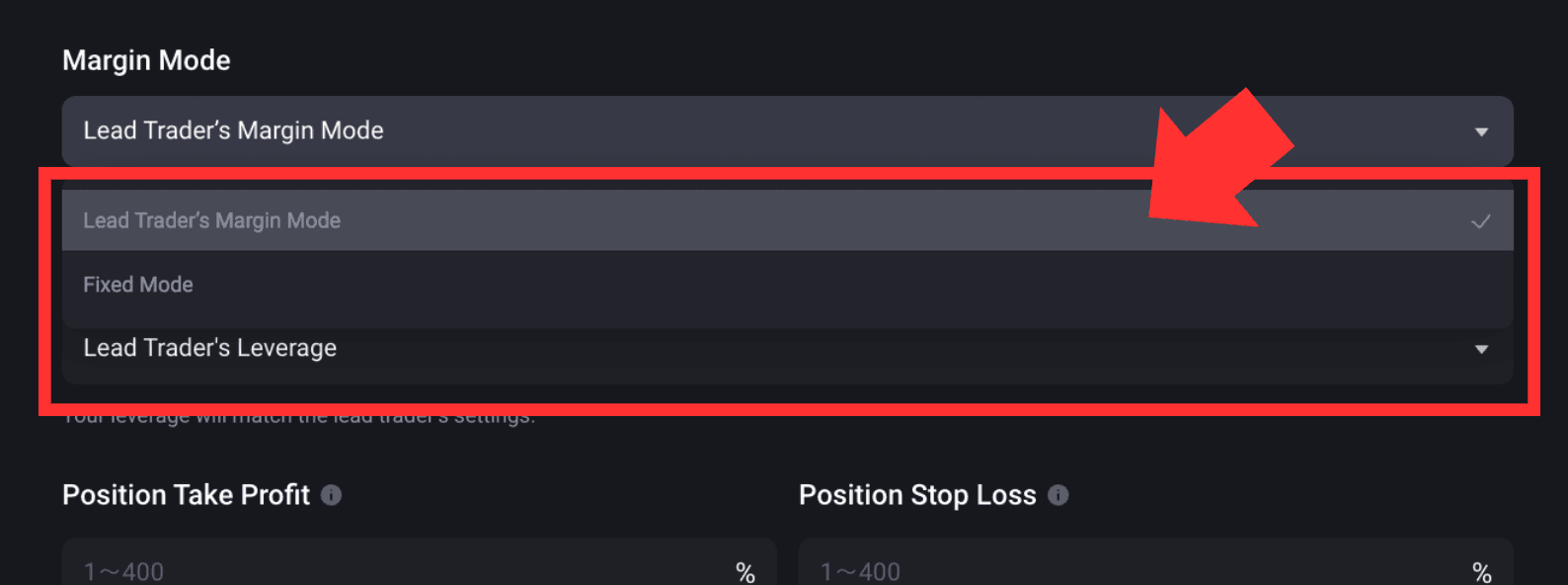Click the leverage helper text below dropdown
Viewport: 1568px width, 585px height.
299,419
